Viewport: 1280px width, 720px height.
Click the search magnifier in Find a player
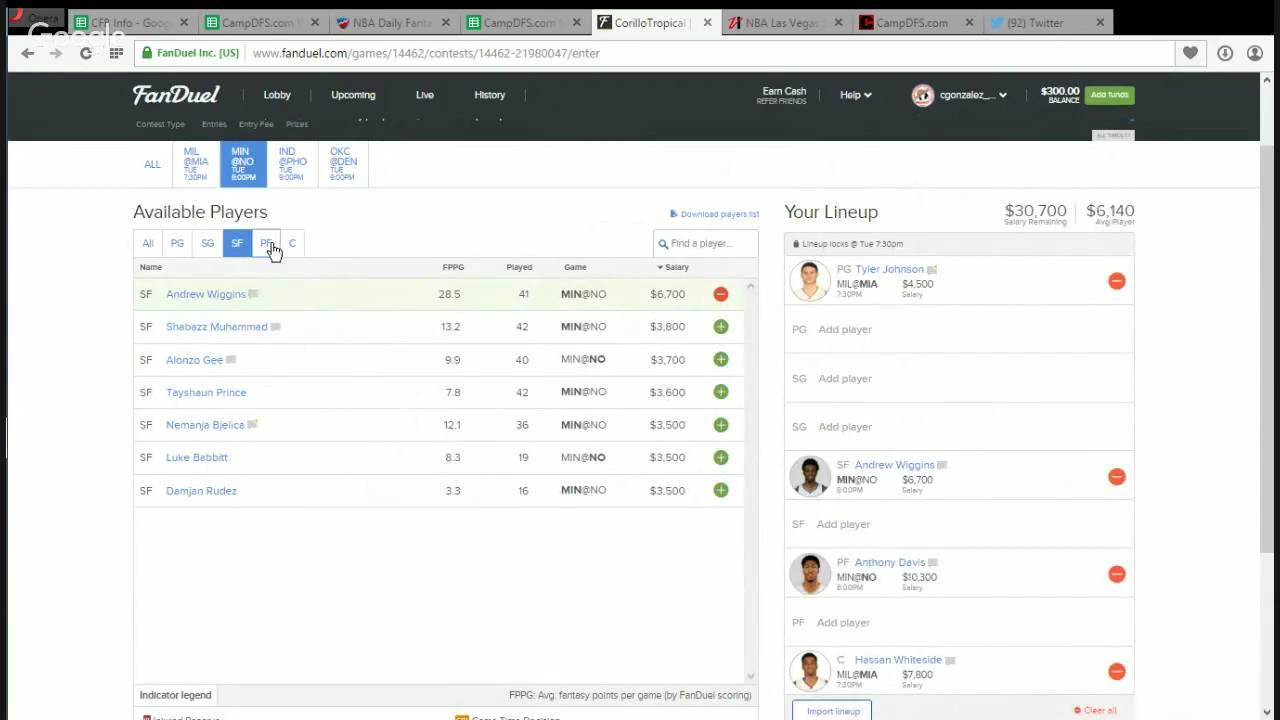point(663,244)
